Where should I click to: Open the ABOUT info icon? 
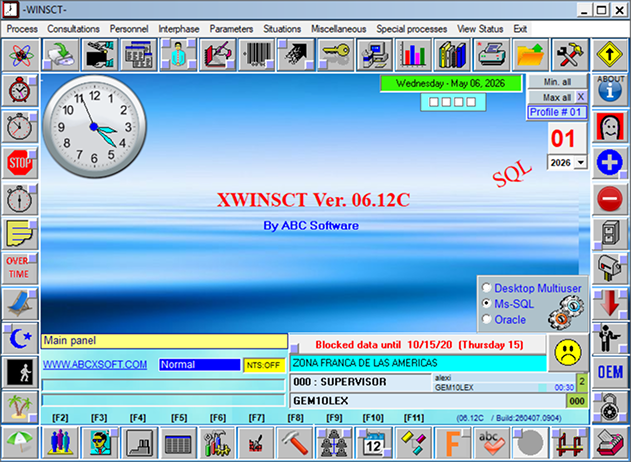tap(610, 89)
